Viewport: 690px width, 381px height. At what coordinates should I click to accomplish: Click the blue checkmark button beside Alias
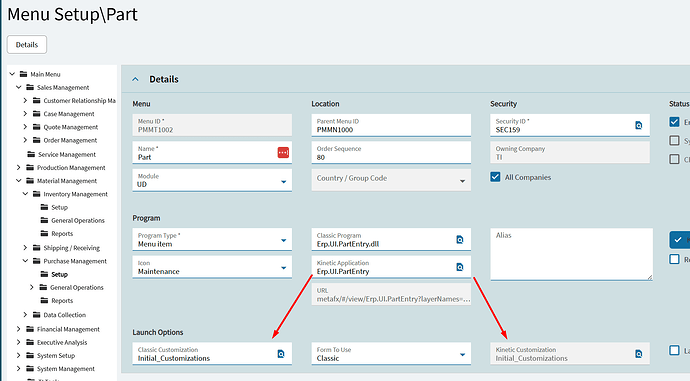pos(679,240)
